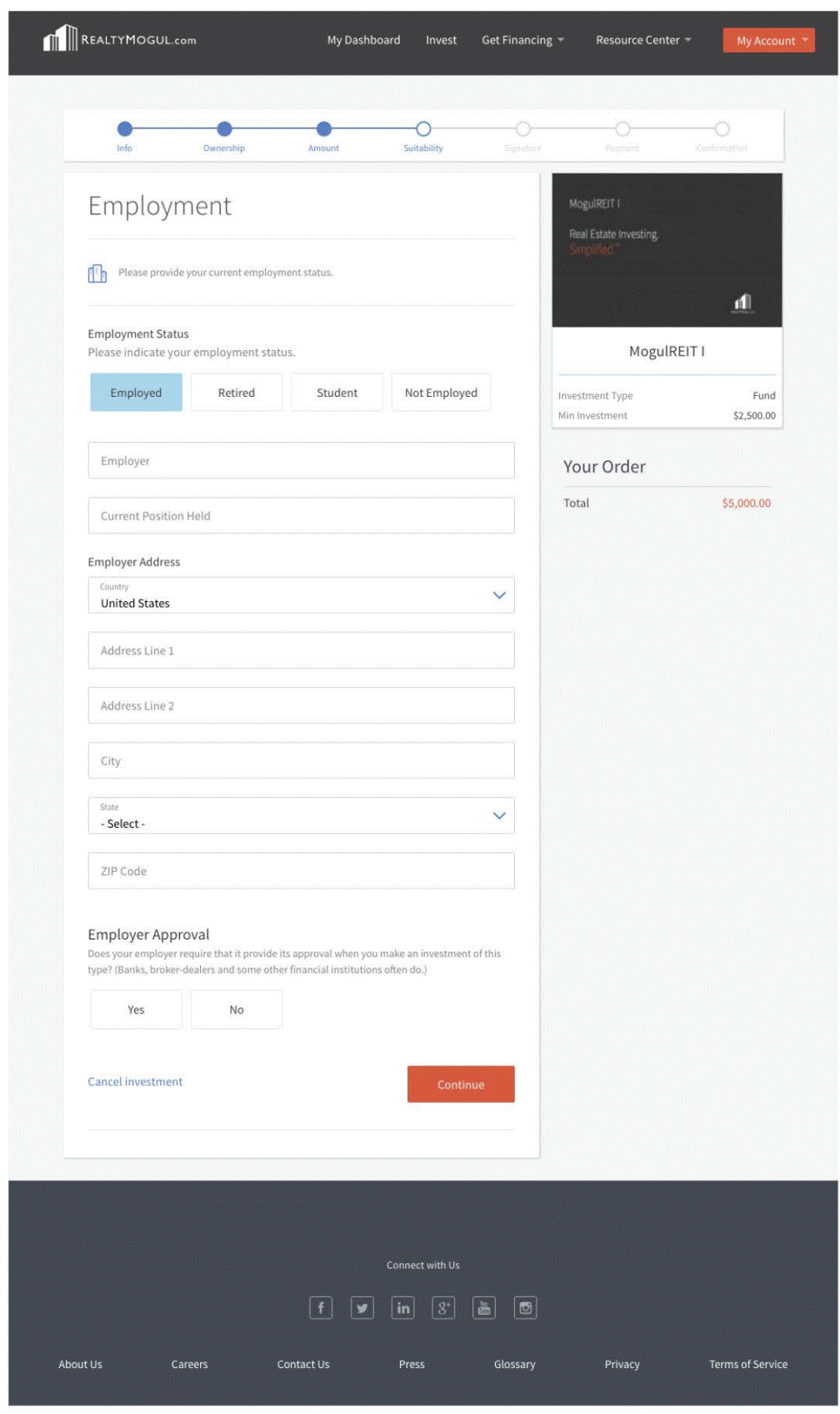
Task: Select the Student employment status
Action: point(337,393)
